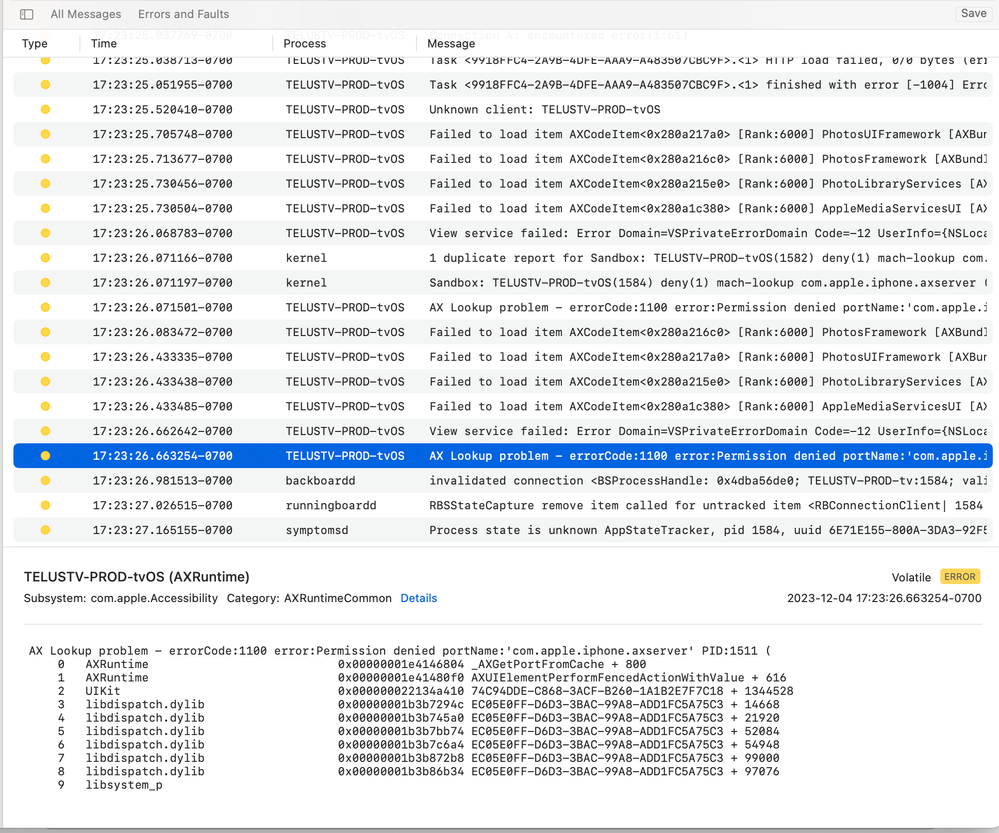
Task: Click the Message column header
Action: click(x=451, y=44)
